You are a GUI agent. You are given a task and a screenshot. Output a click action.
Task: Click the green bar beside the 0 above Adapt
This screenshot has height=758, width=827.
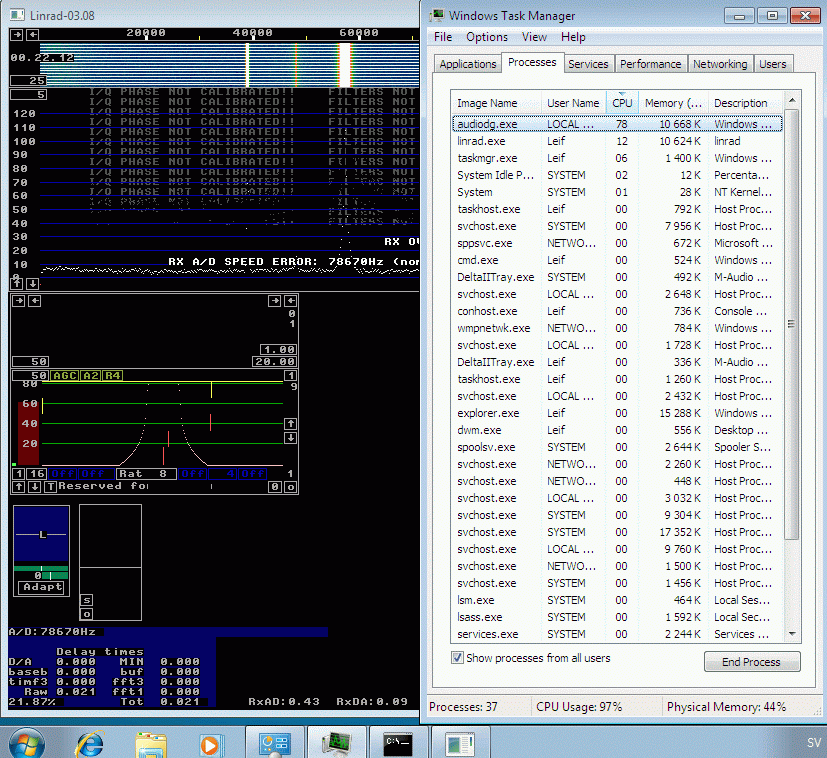click(54, 575)
